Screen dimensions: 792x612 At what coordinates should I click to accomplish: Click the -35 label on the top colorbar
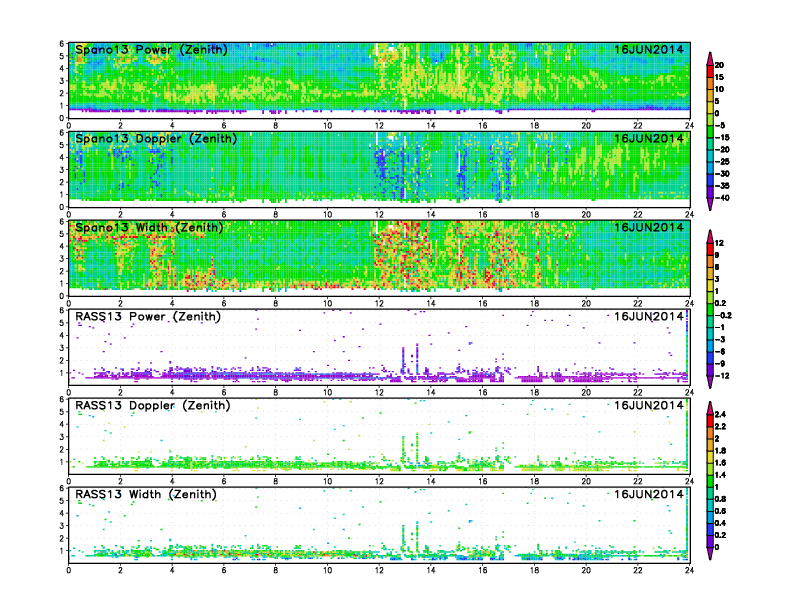click(722, 186)
